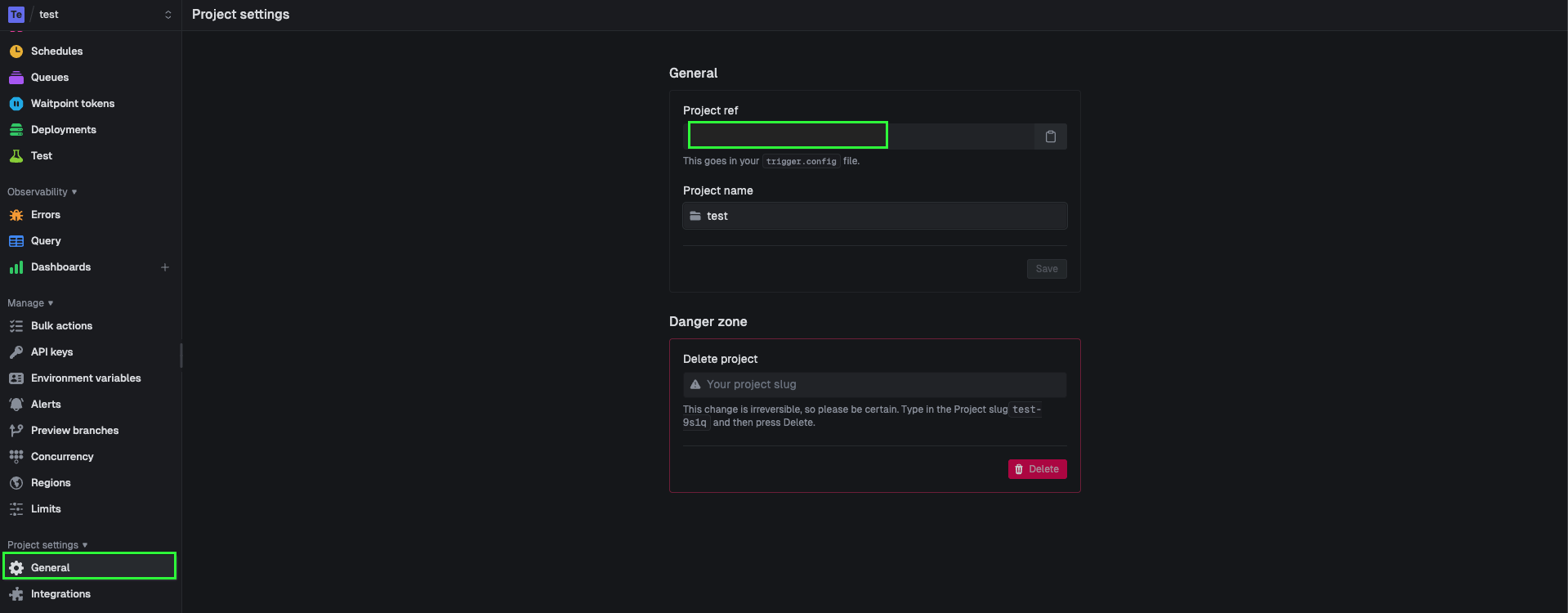
Task: Click the Schedules clock icon
Action: click(x=16, y=51)
